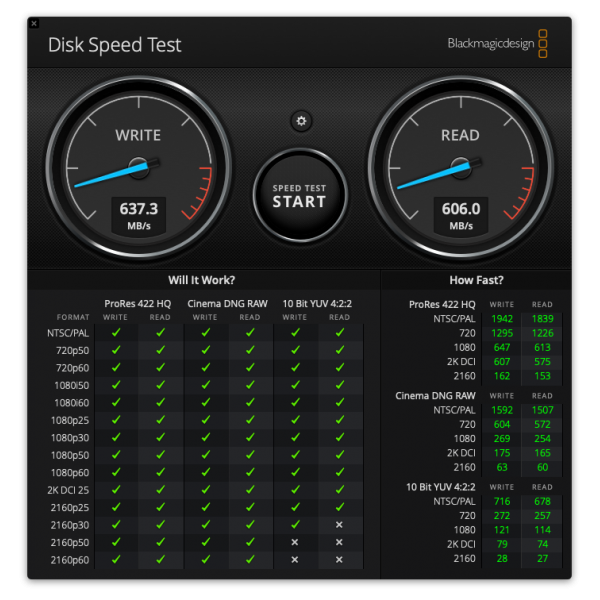Click the Cinema DNG RAW read checkmark for 2160p60
The height and width of the screenshot is (600, 600).
[x=250, y=559]
